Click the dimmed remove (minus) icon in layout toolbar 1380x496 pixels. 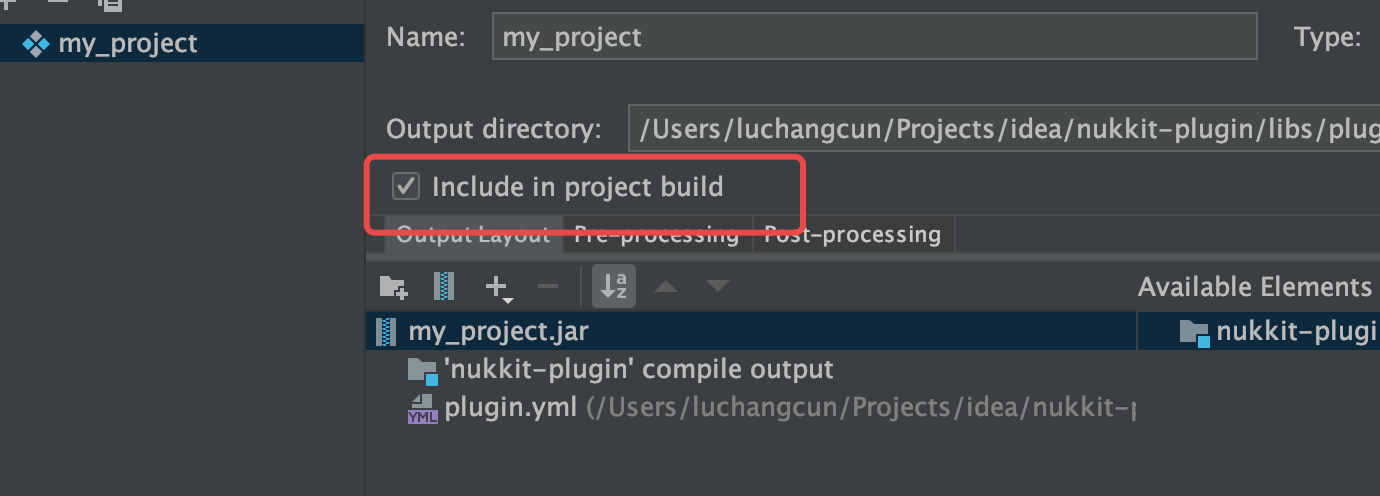[x=548, y=288]
